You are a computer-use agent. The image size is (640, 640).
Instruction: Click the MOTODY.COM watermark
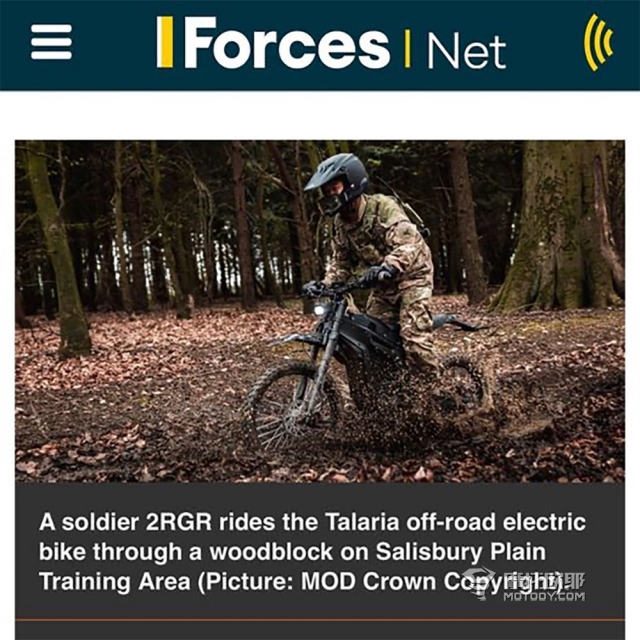543,596
